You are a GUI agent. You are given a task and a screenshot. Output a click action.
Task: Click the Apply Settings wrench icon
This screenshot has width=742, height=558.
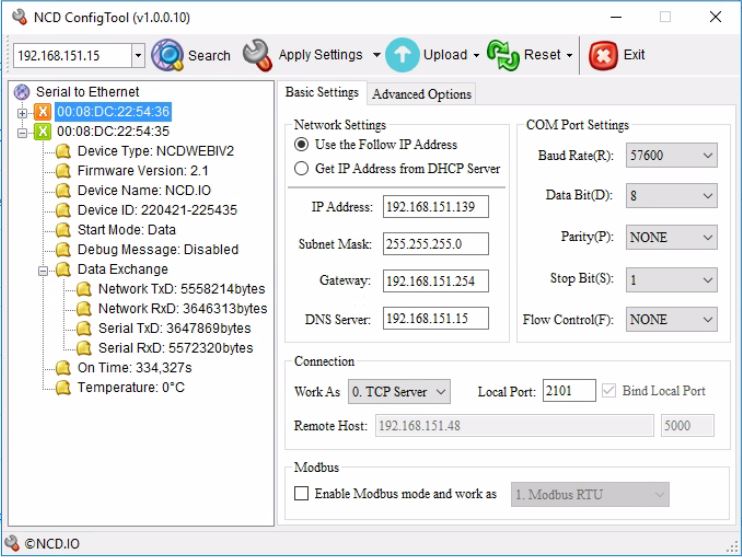[x=257, y=55]
